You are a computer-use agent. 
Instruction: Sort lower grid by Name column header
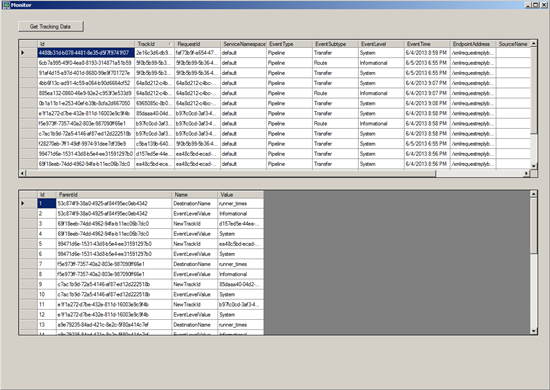[x=195, y=195]
